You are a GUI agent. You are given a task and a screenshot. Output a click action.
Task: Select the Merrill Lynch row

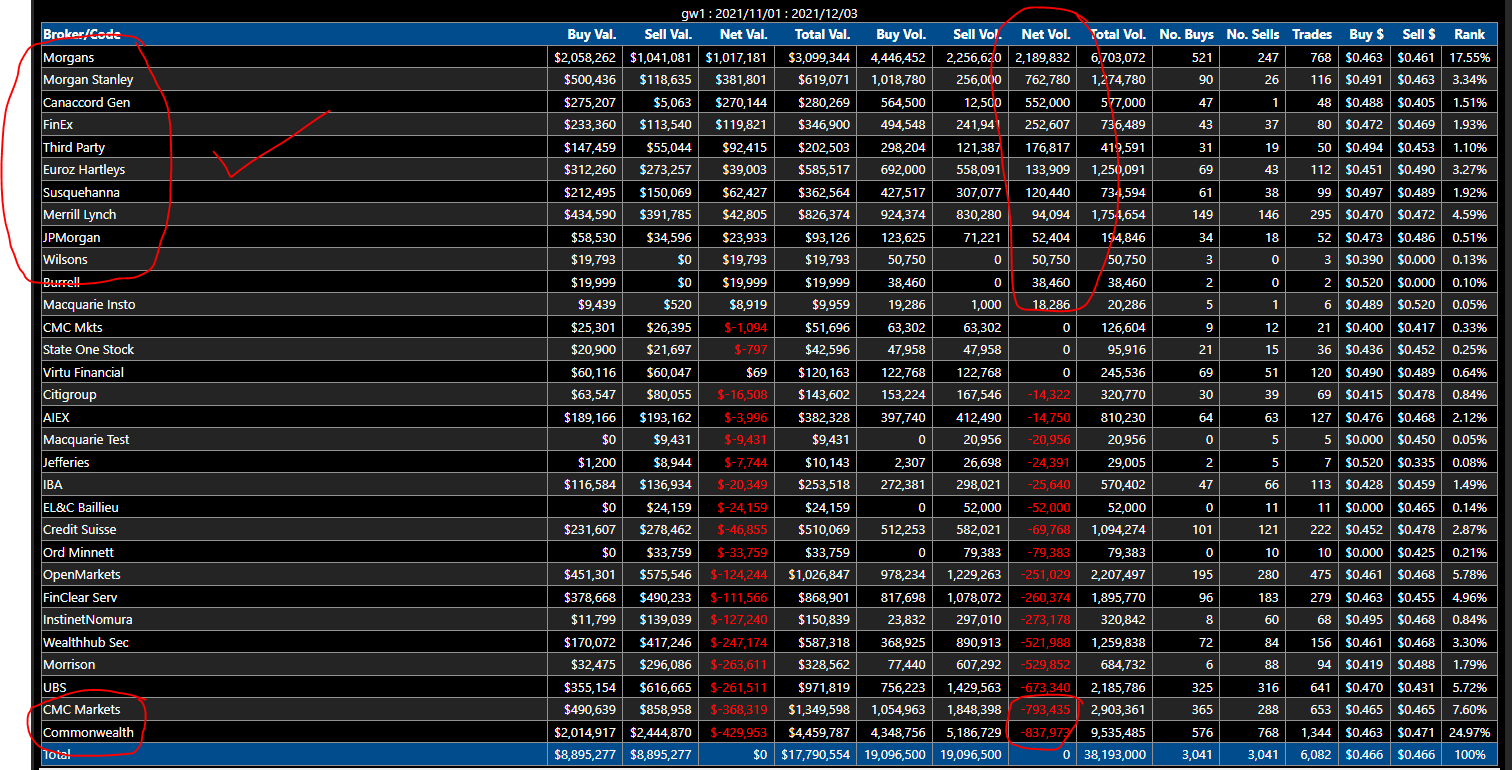770,215
